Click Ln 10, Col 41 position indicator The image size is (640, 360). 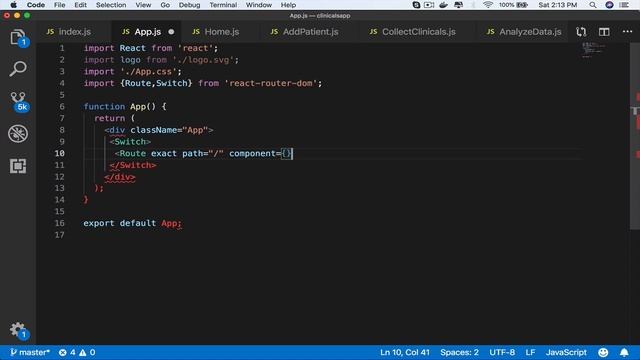404,352
